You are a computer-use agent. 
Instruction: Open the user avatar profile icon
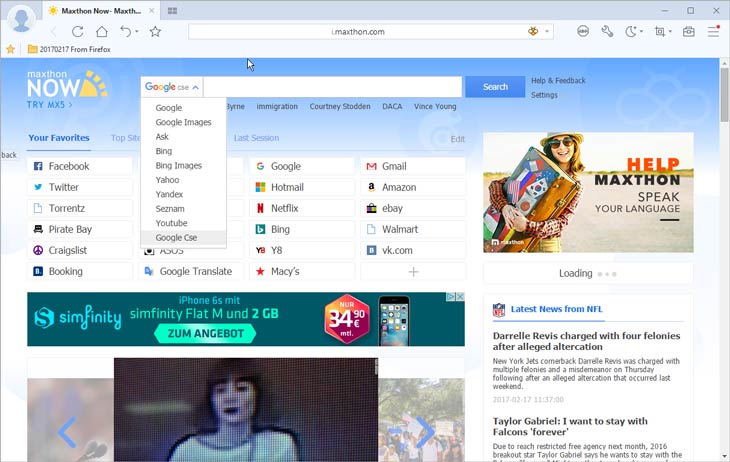coord(21,19)
